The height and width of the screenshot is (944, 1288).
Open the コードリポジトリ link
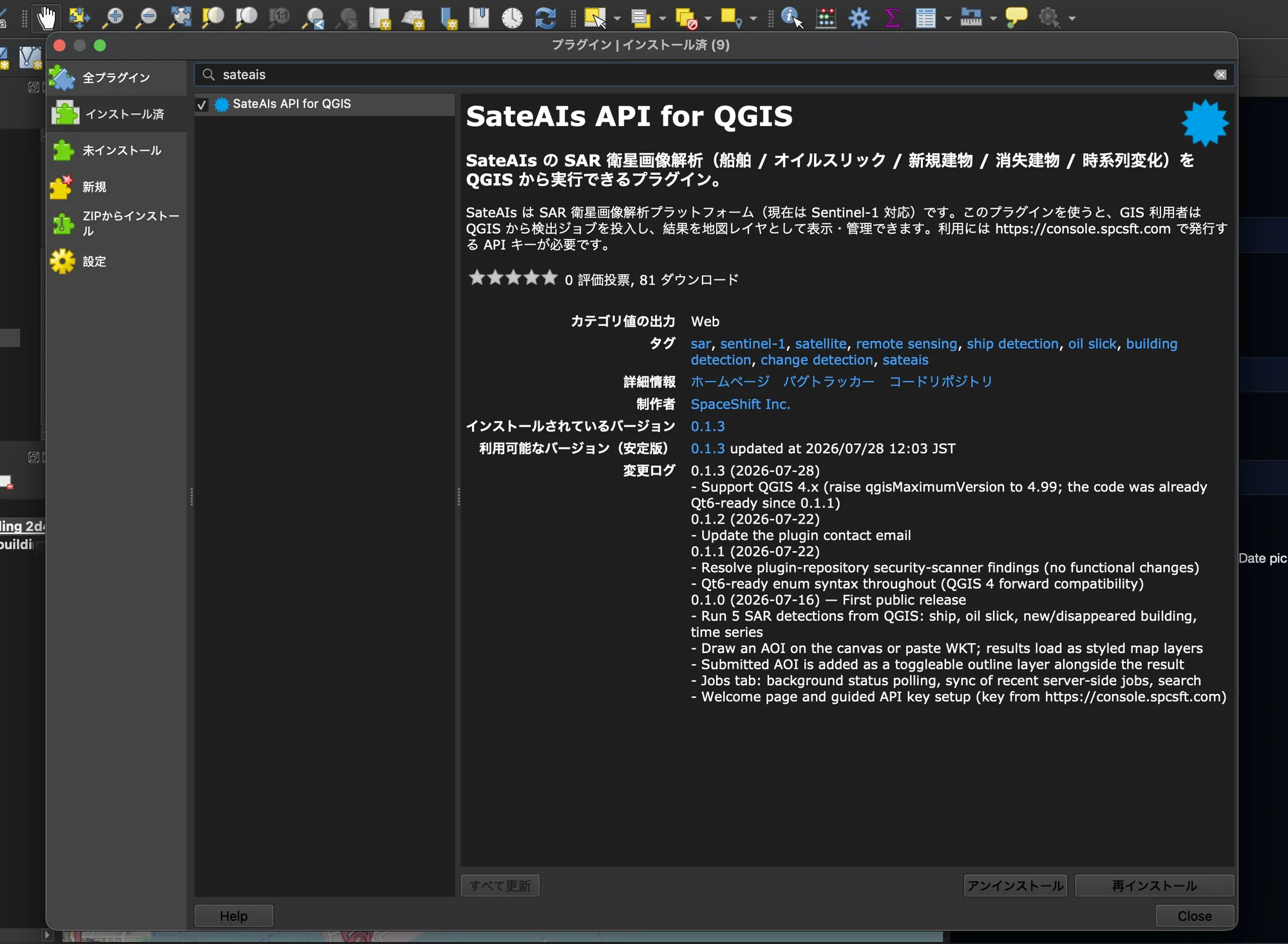(x=940, y=381)
